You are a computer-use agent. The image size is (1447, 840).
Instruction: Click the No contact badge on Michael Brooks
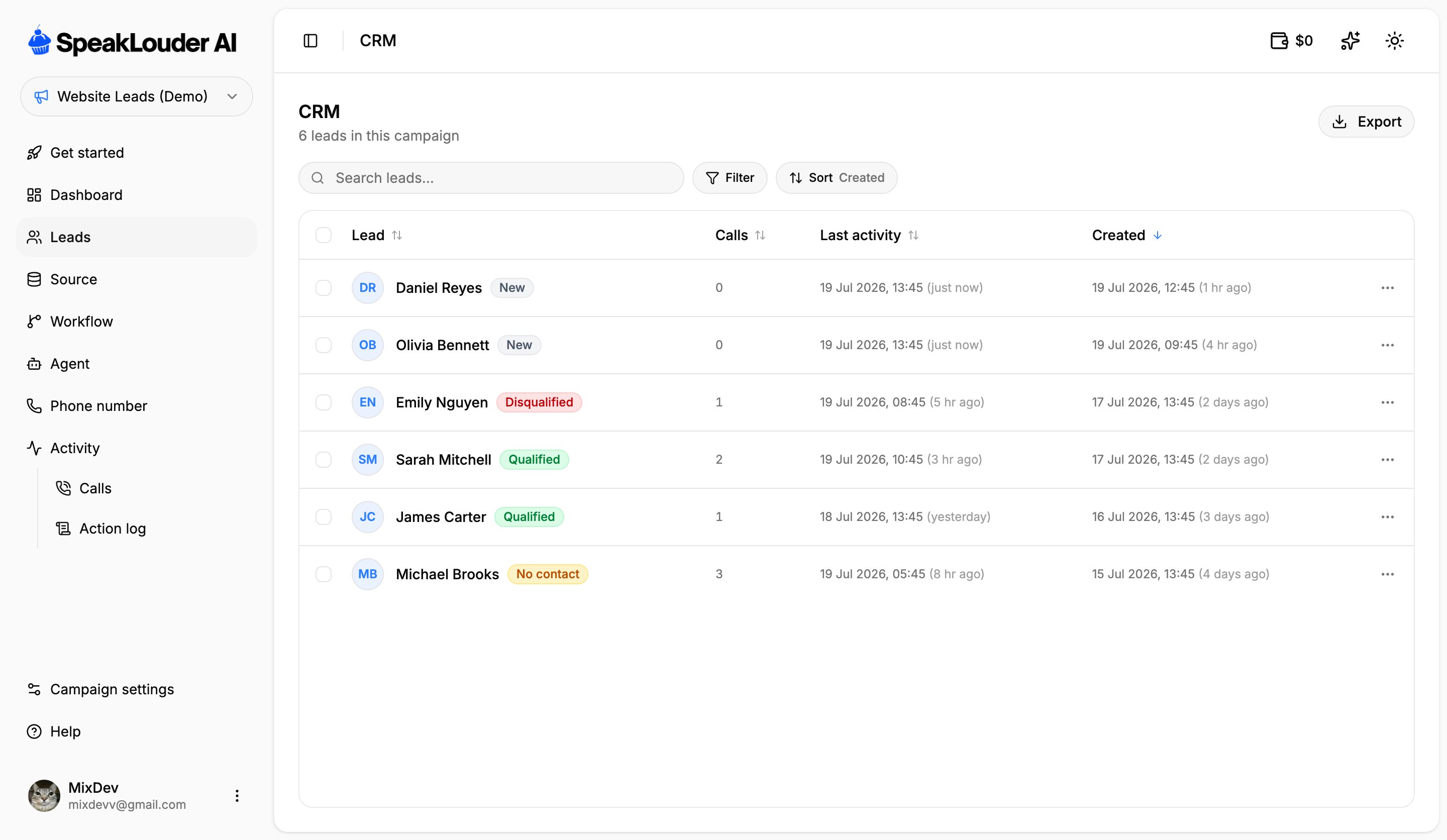pos(547,574)
